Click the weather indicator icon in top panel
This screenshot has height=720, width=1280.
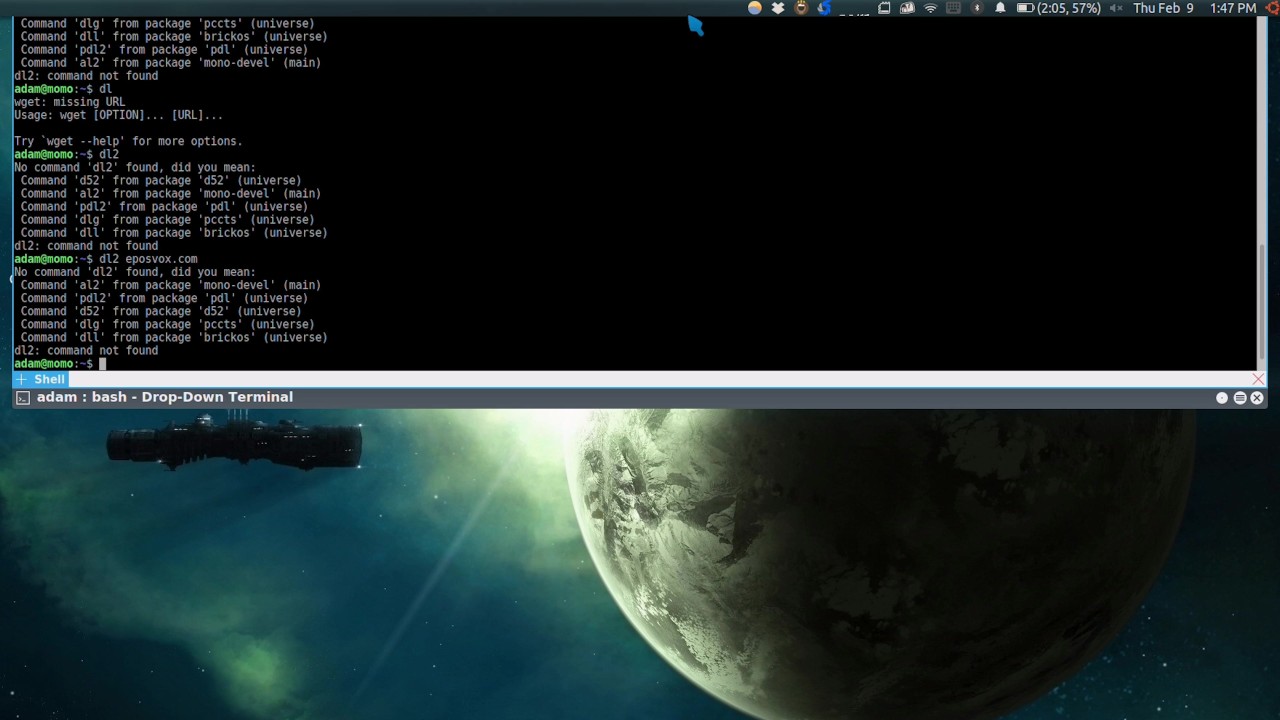tap(755, 8)
